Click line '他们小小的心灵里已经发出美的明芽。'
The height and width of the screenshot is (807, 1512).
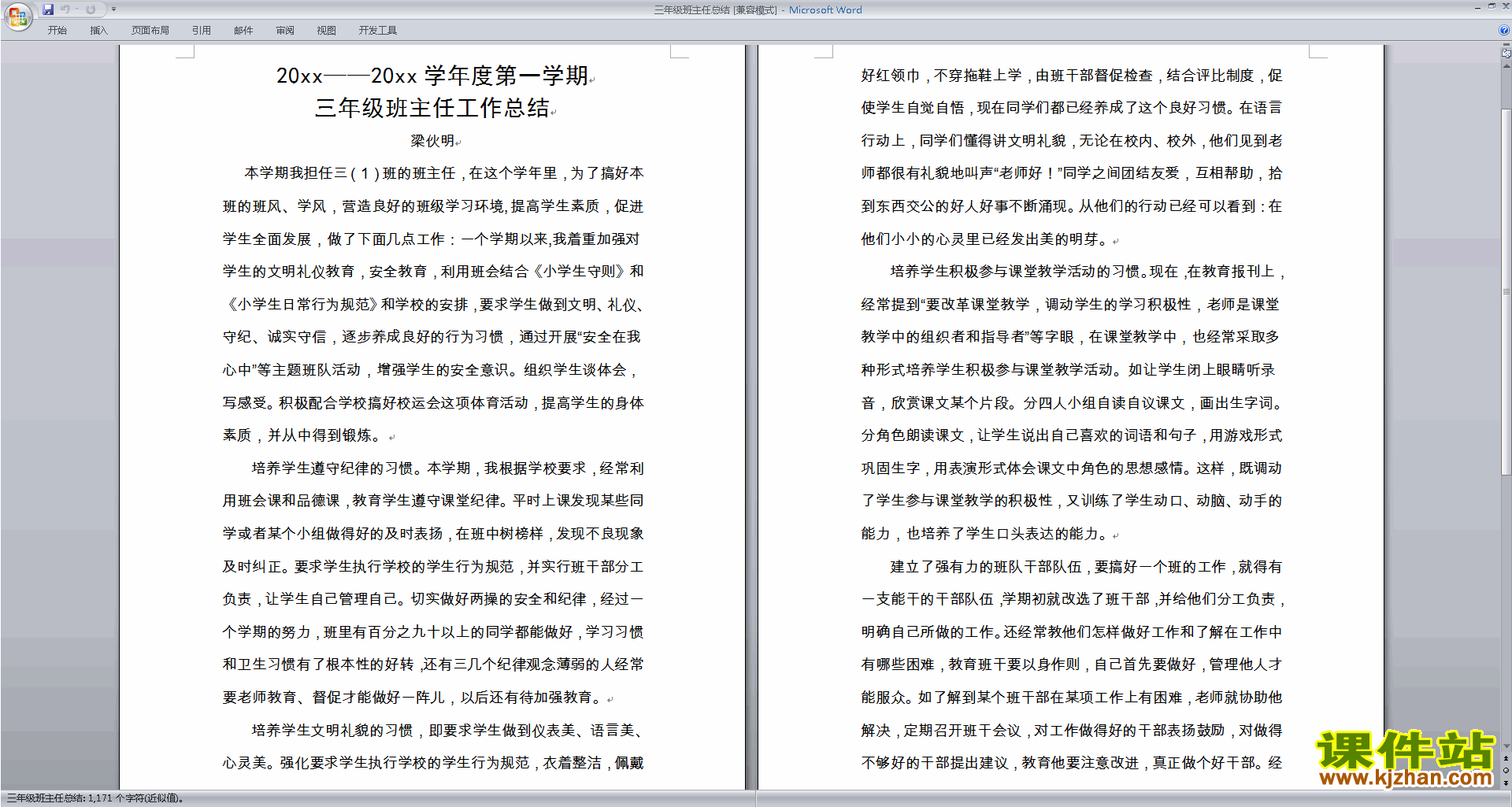point(984,239)
